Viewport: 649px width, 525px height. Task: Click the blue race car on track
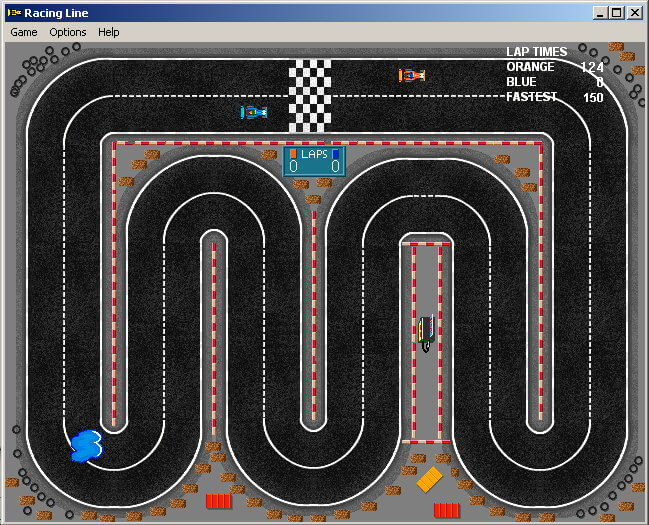pos(254,112)
